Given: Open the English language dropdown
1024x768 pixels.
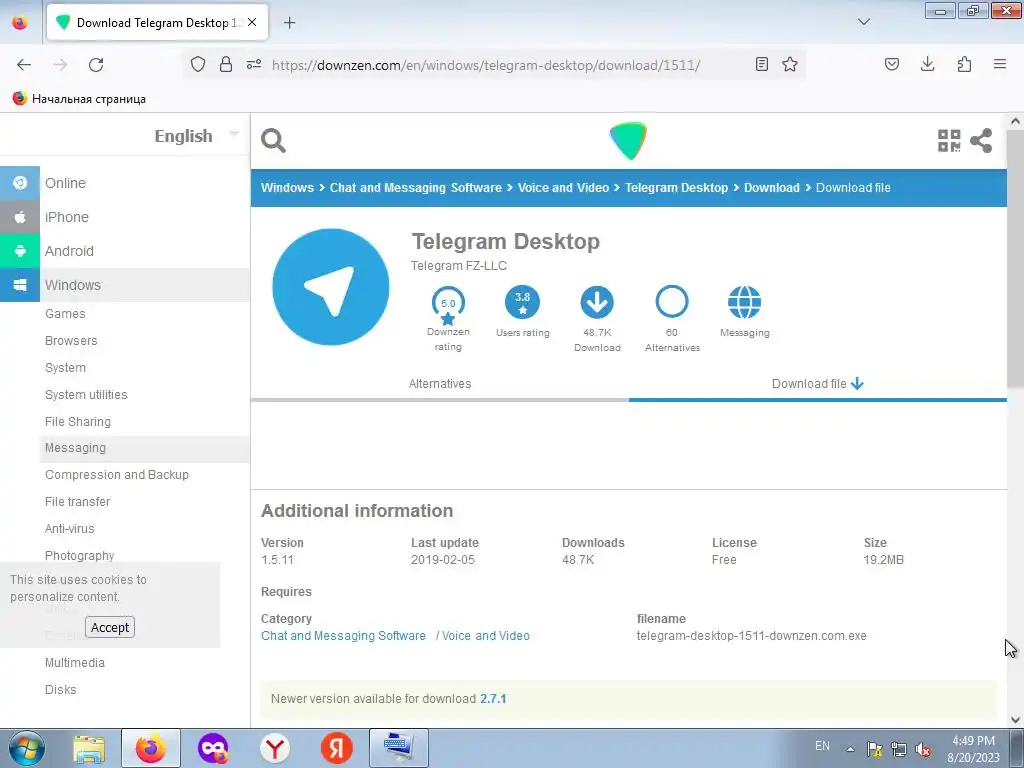Looking at the screenshot, I should pos(197,136).
